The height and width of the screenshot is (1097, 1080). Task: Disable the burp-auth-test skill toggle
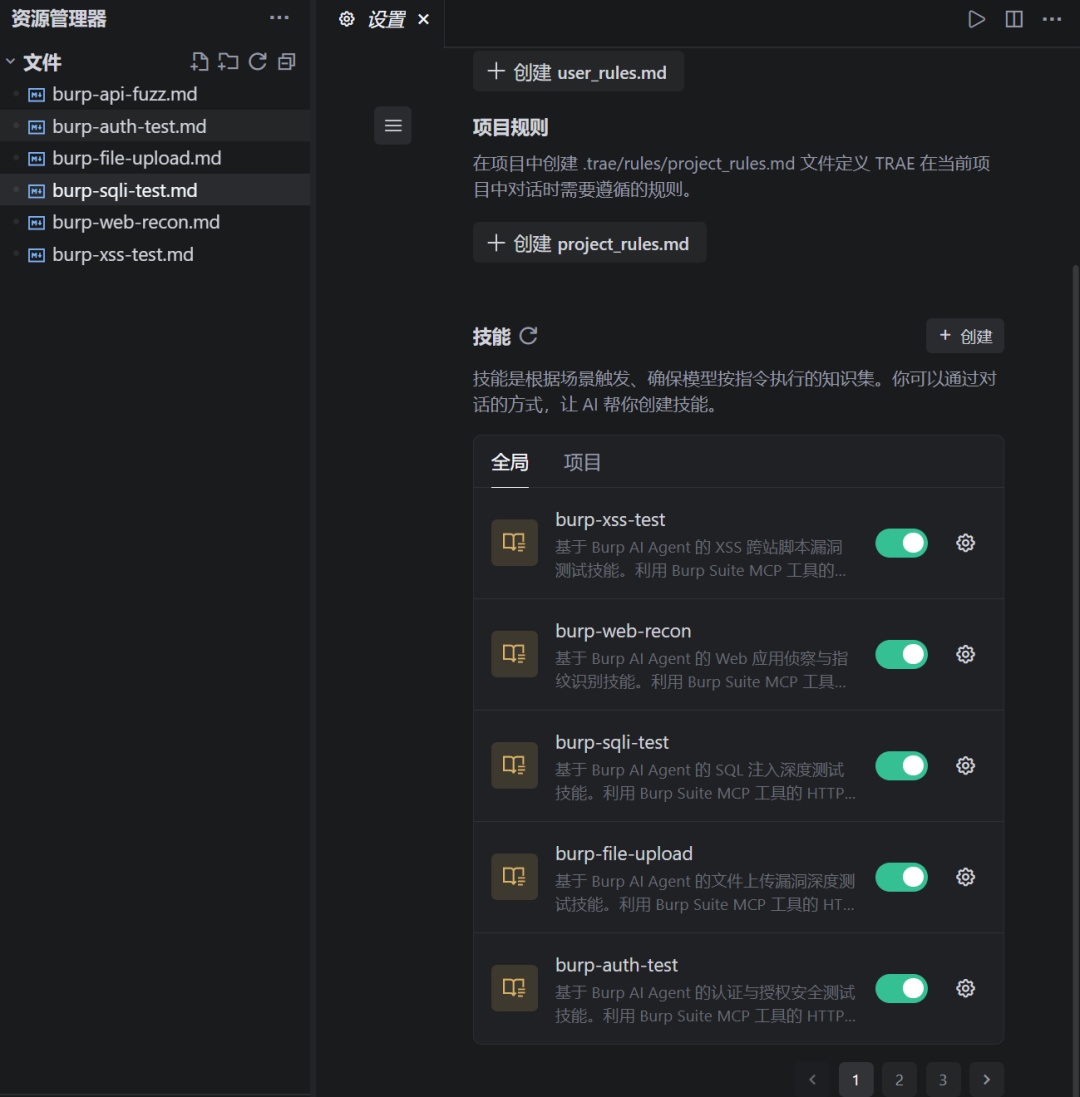901,988
